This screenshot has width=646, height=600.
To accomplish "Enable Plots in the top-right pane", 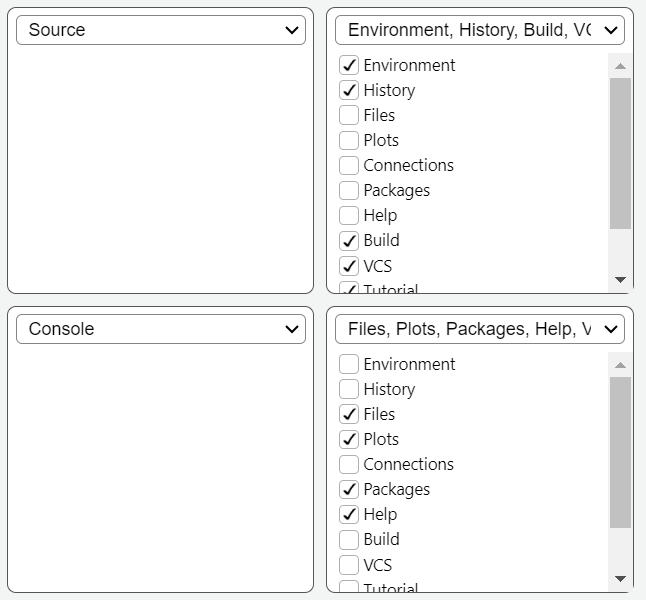I will (349, 140).
